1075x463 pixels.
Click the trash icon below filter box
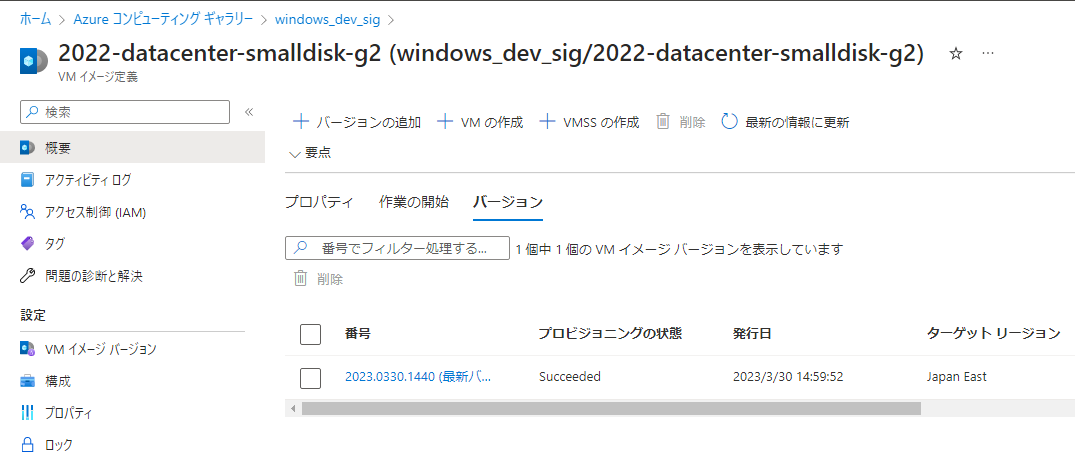[300, 278]
